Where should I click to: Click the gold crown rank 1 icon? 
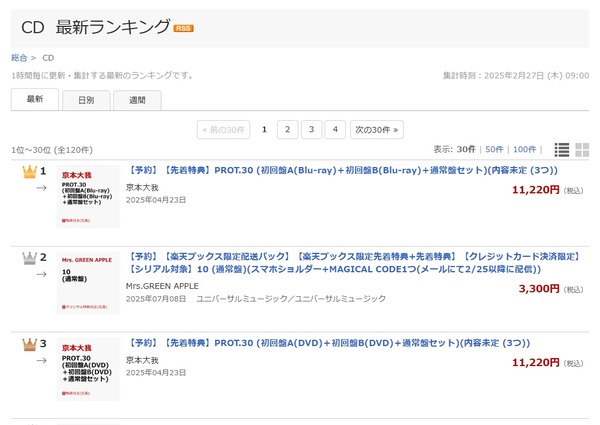[x=29, y=171]
